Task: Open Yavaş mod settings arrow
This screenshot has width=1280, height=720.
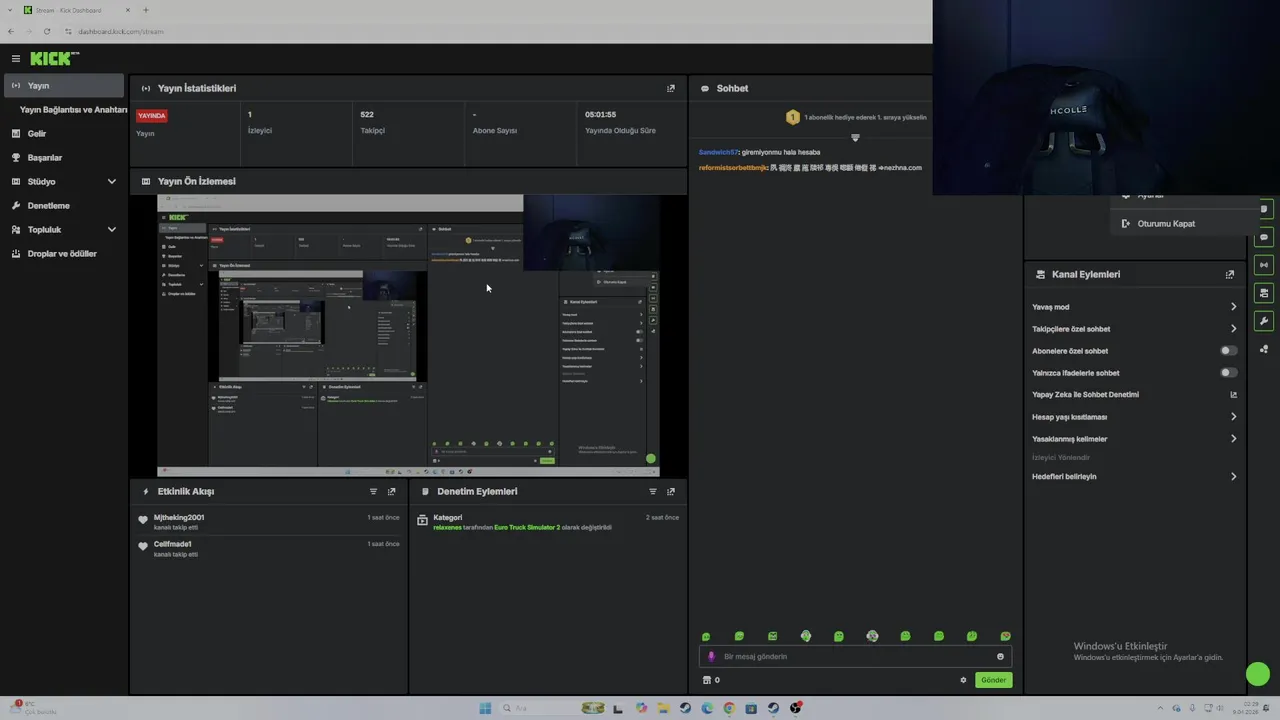Action: 1233,307
